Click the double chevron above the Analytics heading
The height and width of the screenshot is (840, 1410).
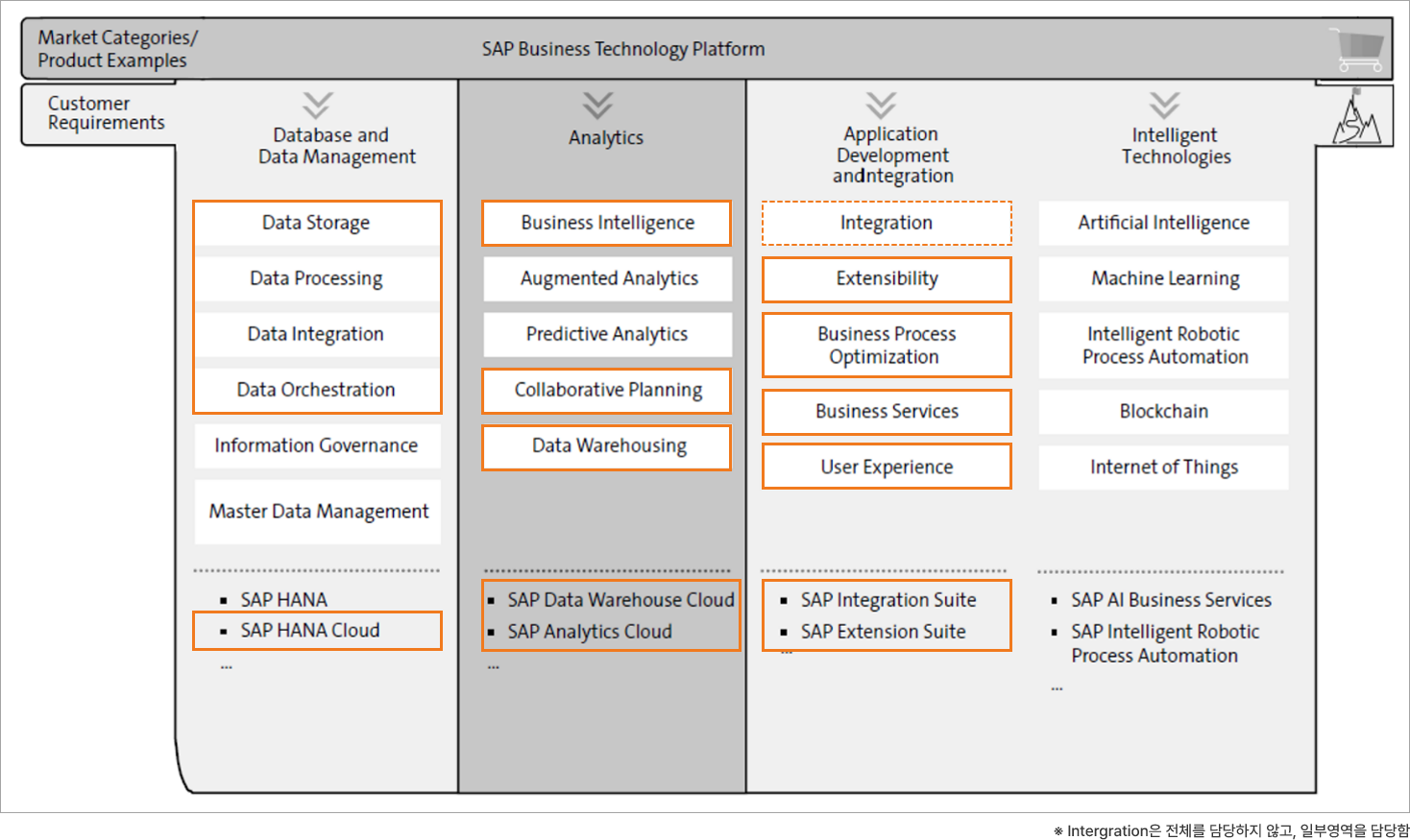click(597, 105)
